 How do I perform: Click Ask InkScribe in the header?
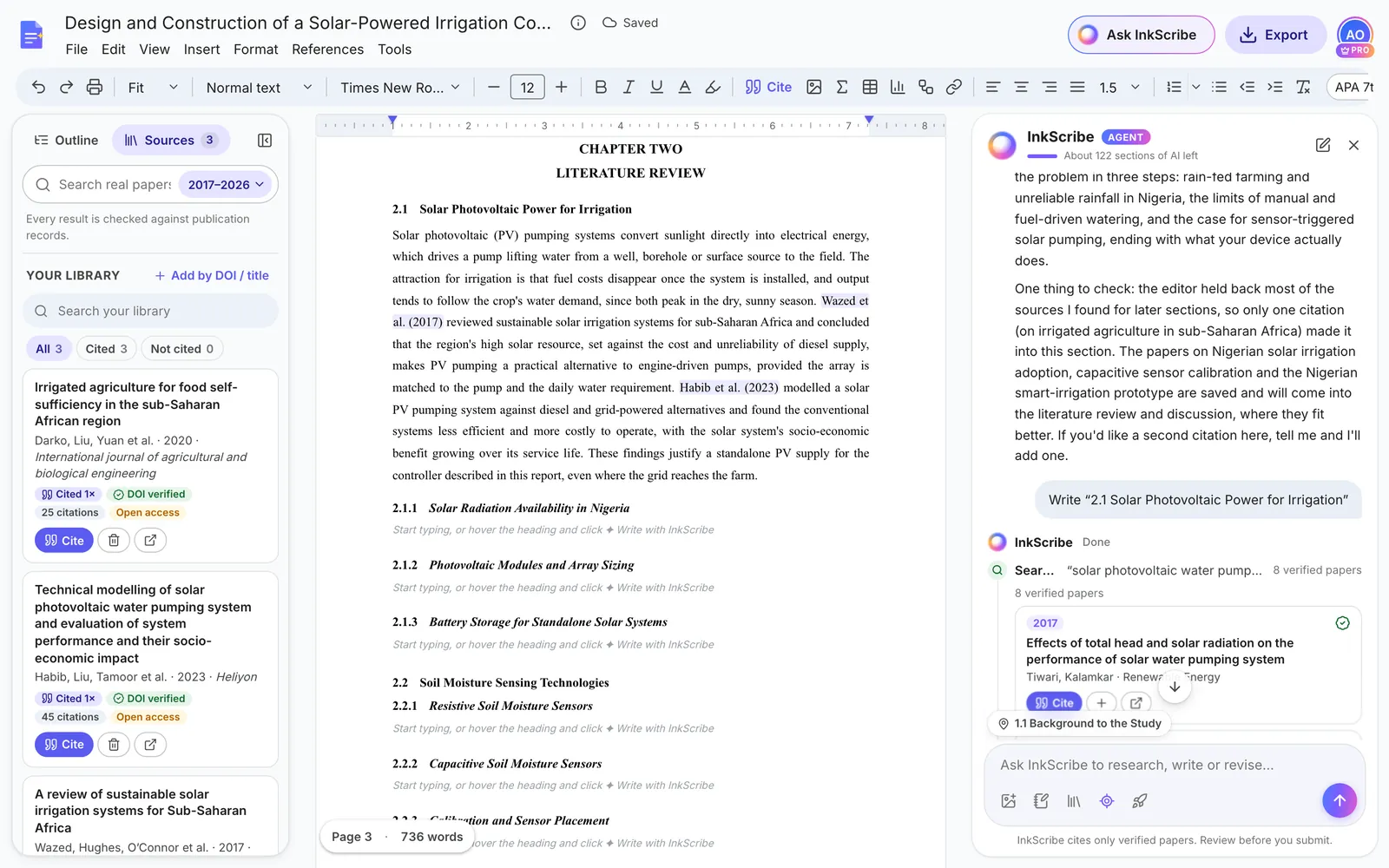(x=1141, y=35)
